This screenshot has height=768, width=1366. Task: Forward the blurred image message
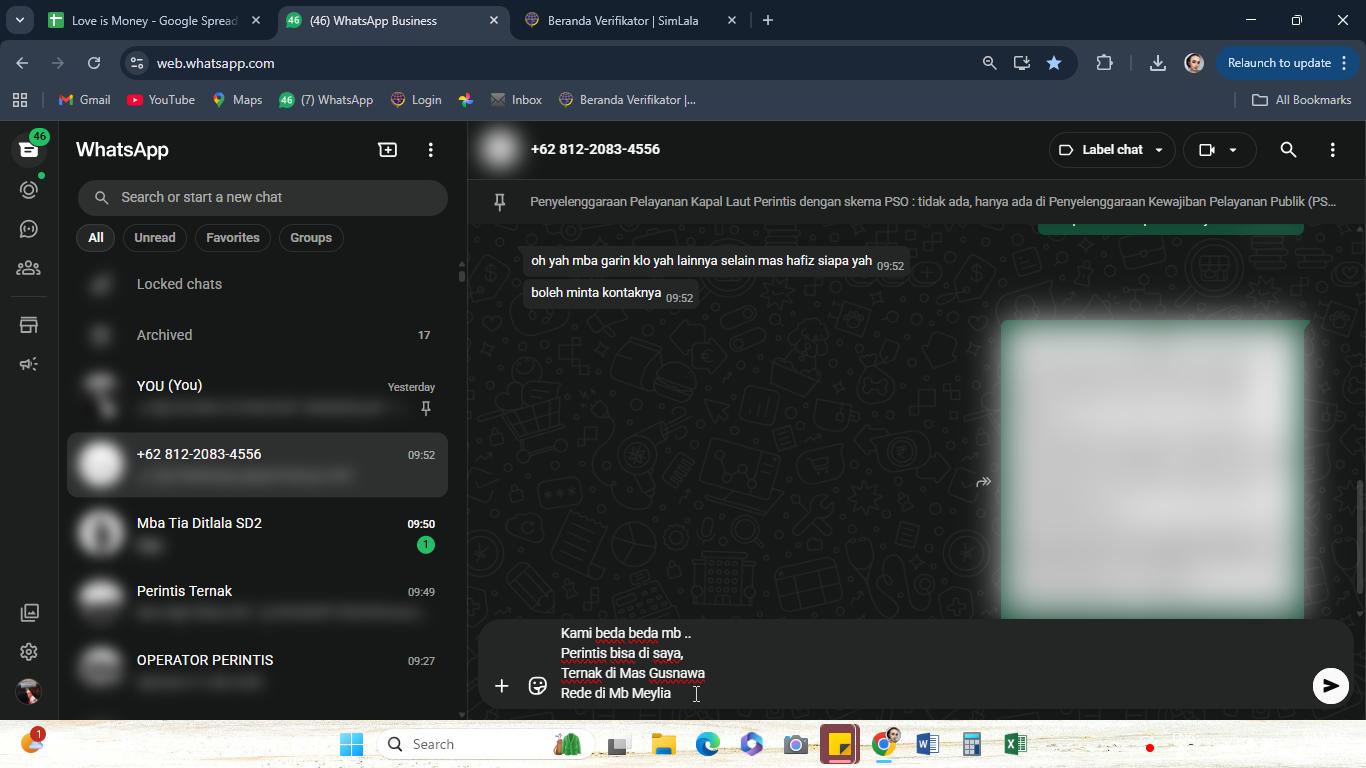[x=983, y=482]
